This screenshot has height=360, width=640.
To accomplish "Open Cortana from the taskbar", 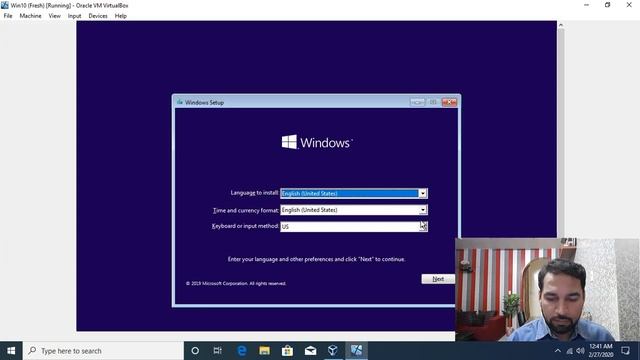I will pyautogui.click(x=195, y=351).
